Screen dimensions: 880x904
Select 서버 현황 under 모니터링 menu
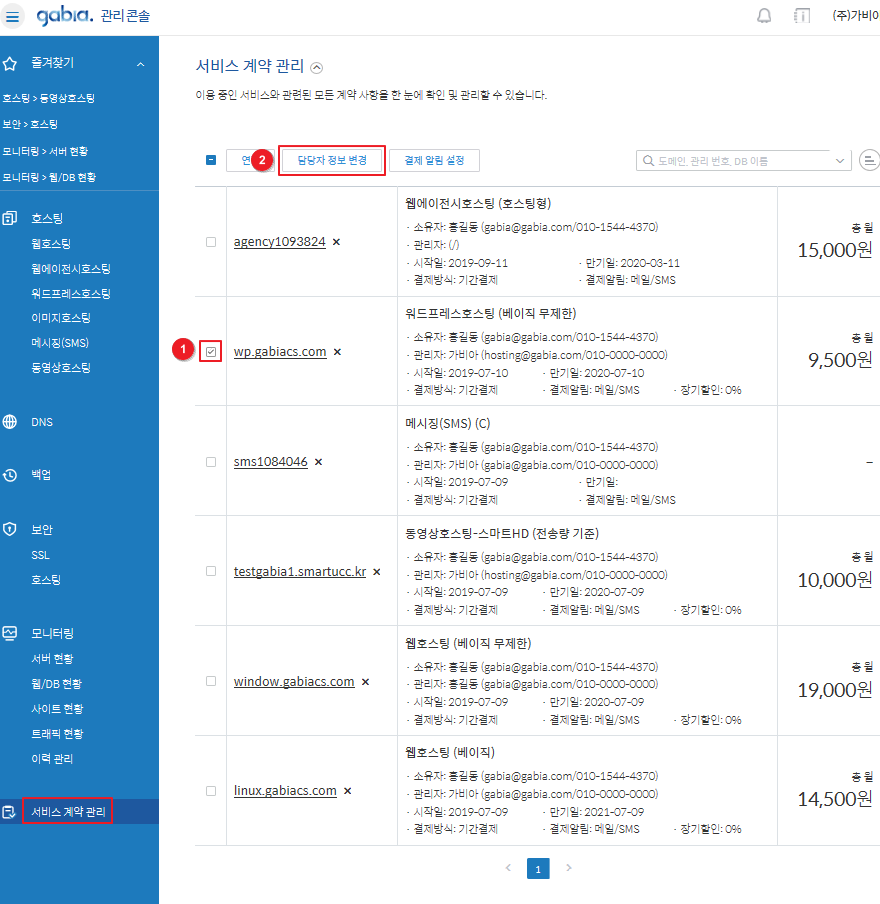[x=52, y=658]
